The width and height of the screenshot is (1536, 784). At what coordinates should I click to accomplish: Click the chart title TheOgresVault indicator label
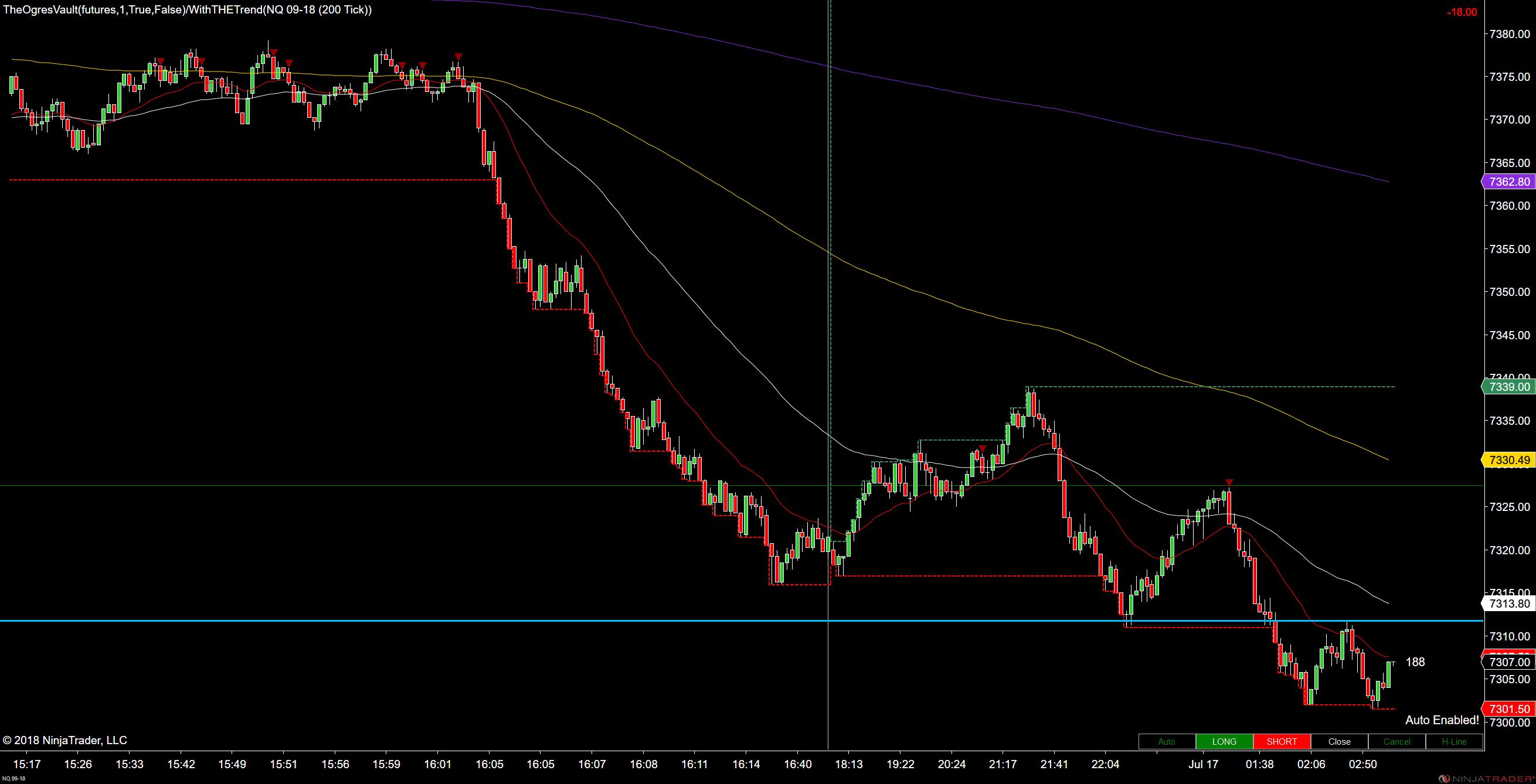[x=187, y=9]
